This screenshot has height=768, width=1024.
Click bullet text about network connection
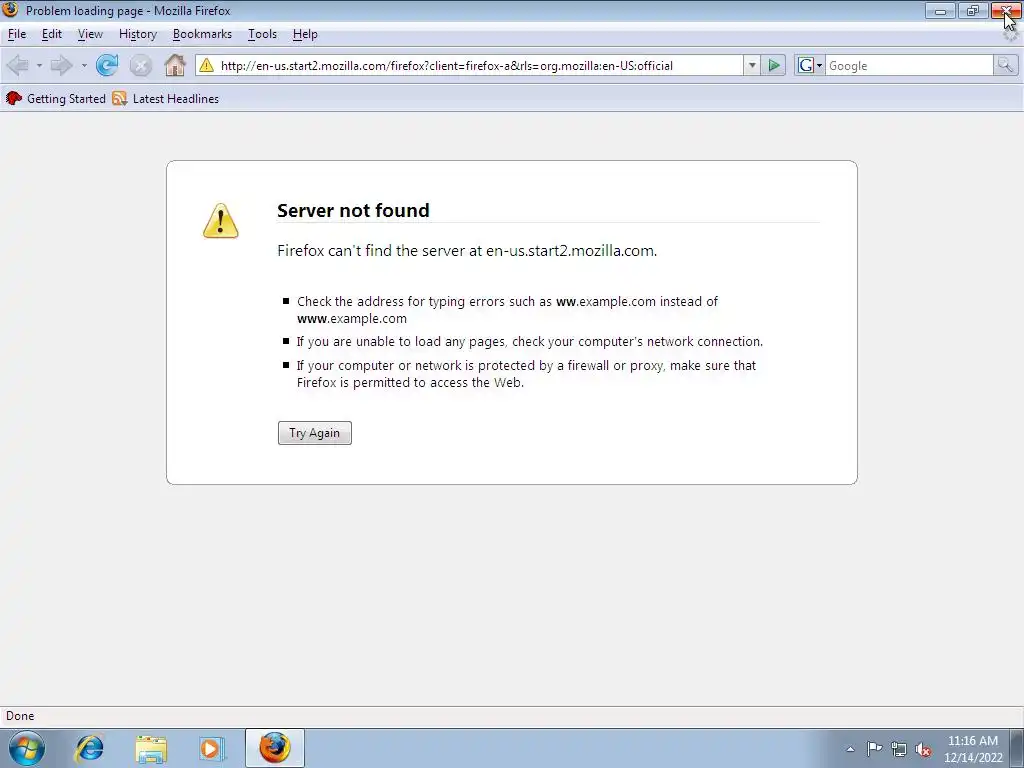[530, 342]
